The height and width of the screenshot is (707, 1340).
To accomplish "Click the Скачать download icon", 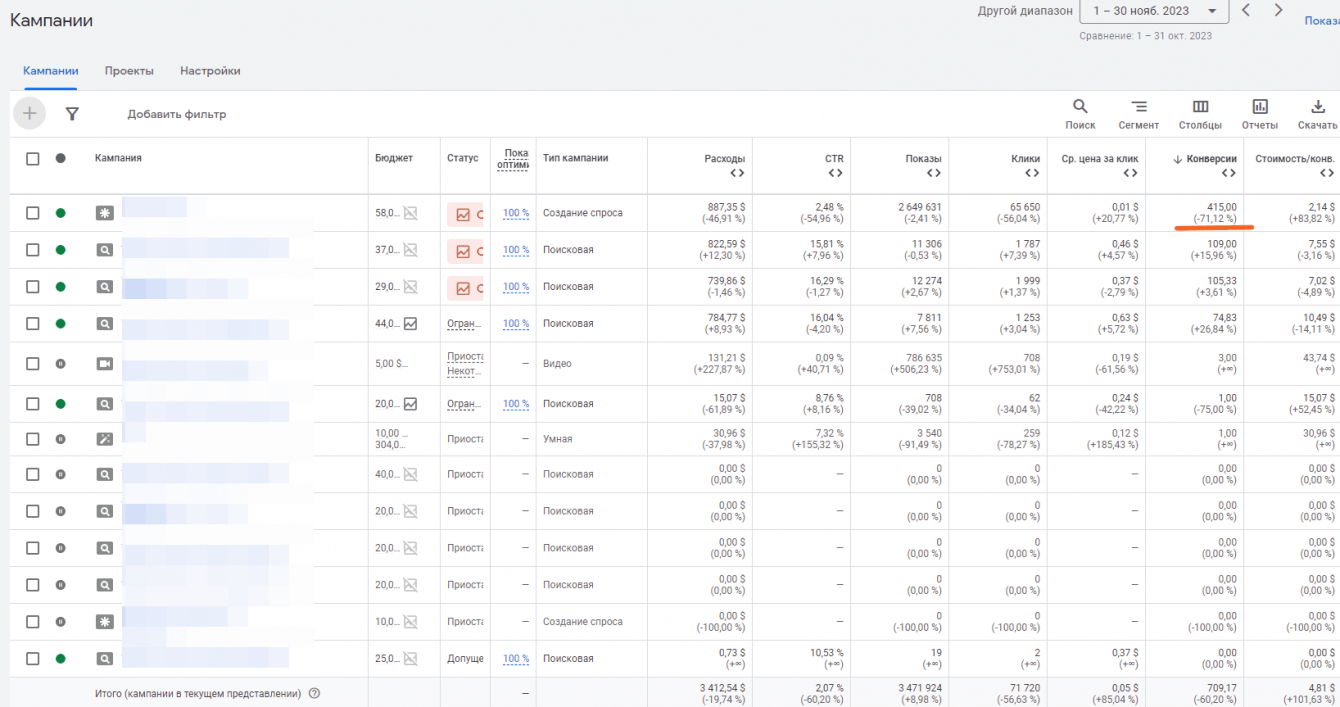I will tap(1317, 113).
